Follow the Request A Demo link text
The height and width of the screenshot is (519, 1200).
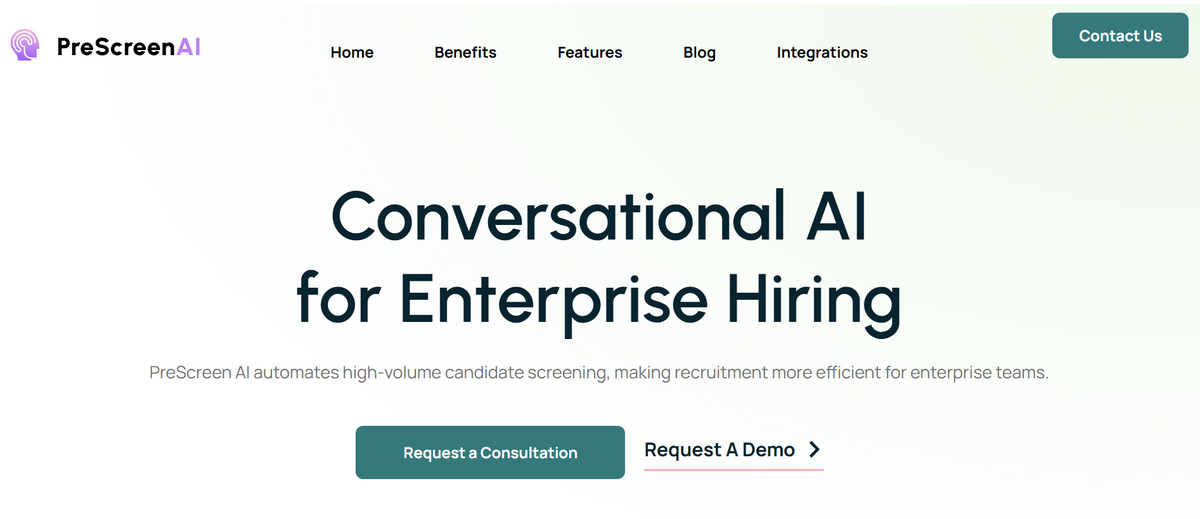coord(719,450)
